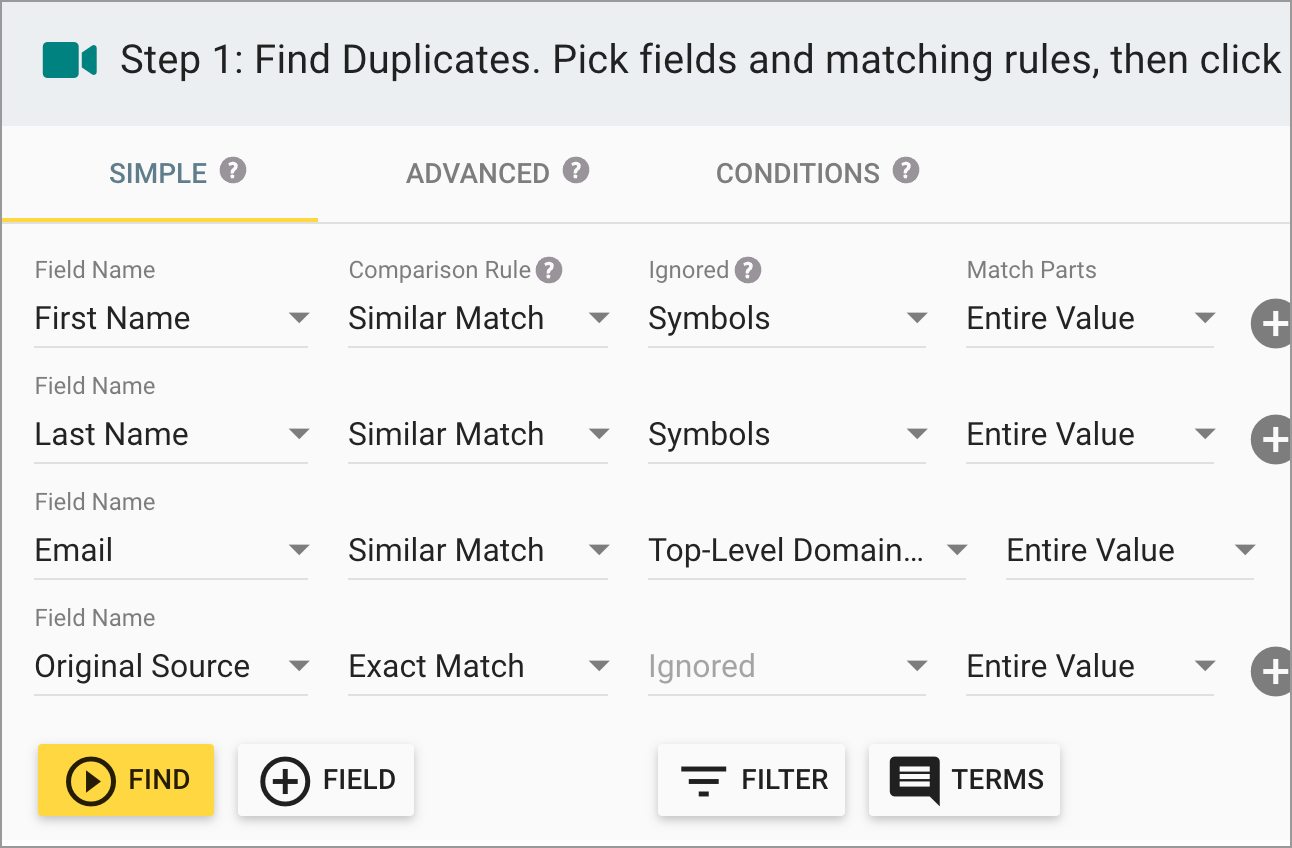Viewport: 1292px width, 848px height.
Task: Click the plus circle icon on the FIELD button
Action: (x=283, y=780)
